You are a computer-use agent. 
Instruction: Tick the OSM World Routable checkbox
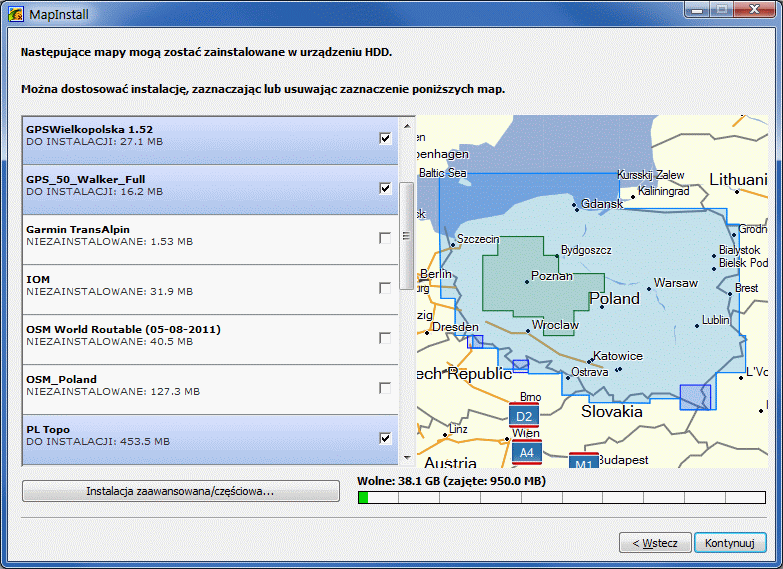pos(385,338)
